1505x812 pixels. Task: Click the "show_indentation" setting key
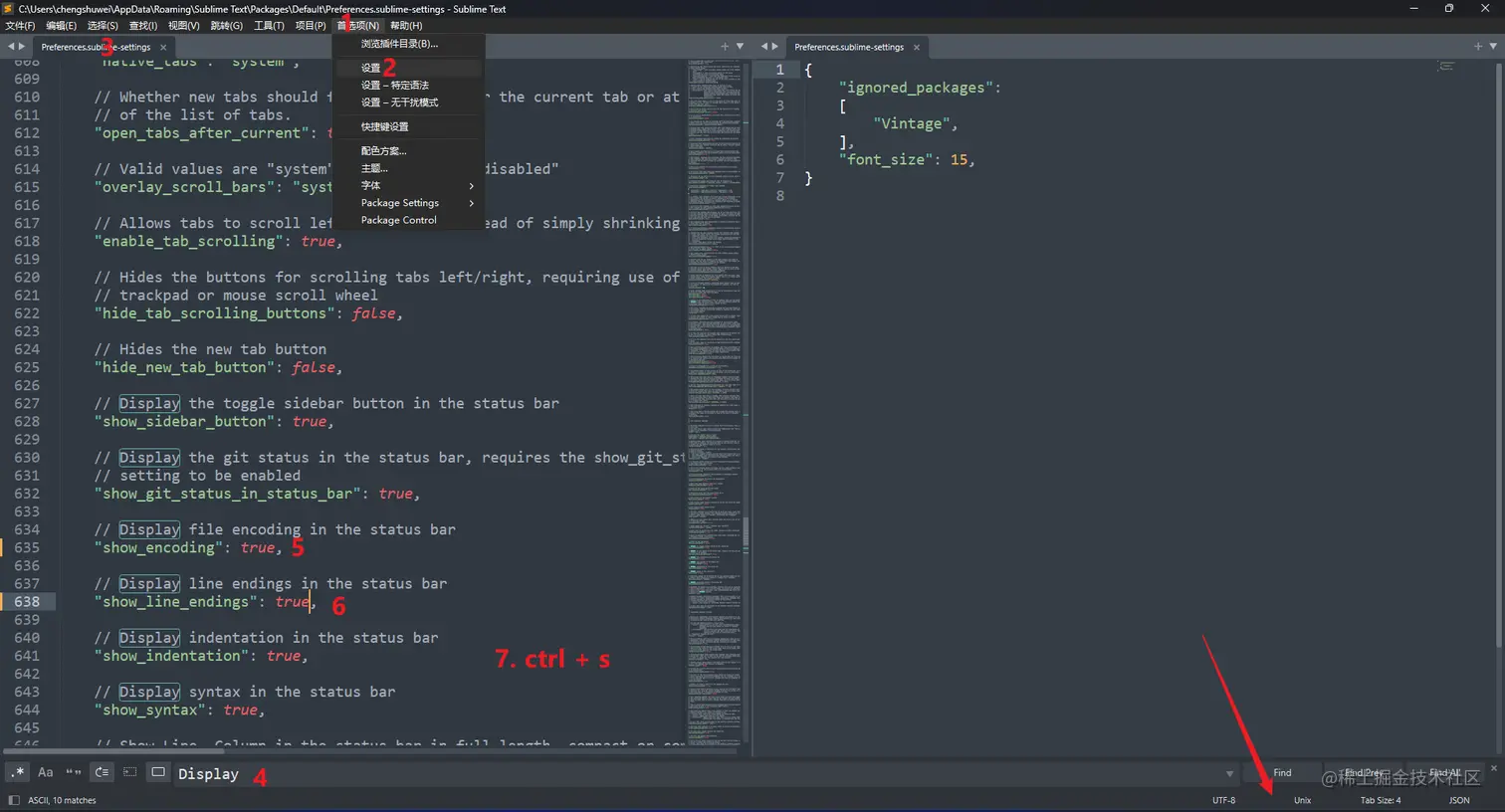tap(171, 656)
